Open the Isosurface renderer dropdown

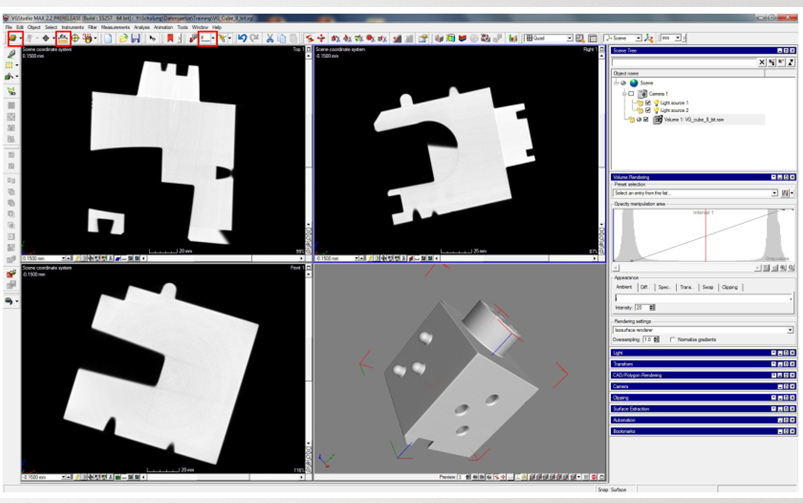pos(789,330)
